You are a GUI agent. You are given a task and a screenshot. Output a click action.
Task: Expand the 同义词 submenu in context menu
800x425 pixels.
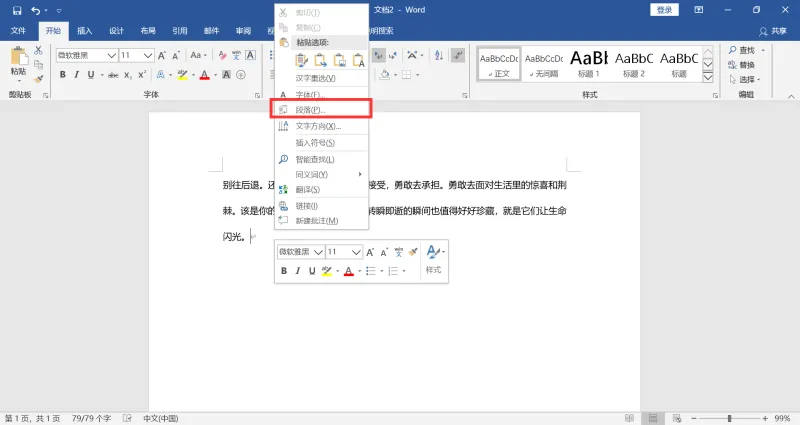(321, 174)
